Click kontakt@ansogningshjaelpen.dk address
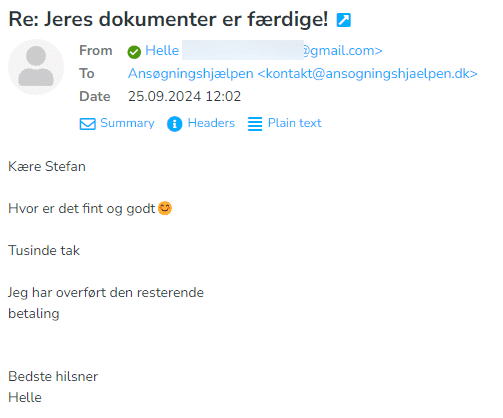The image size is (503, 418). coord(368,74)
